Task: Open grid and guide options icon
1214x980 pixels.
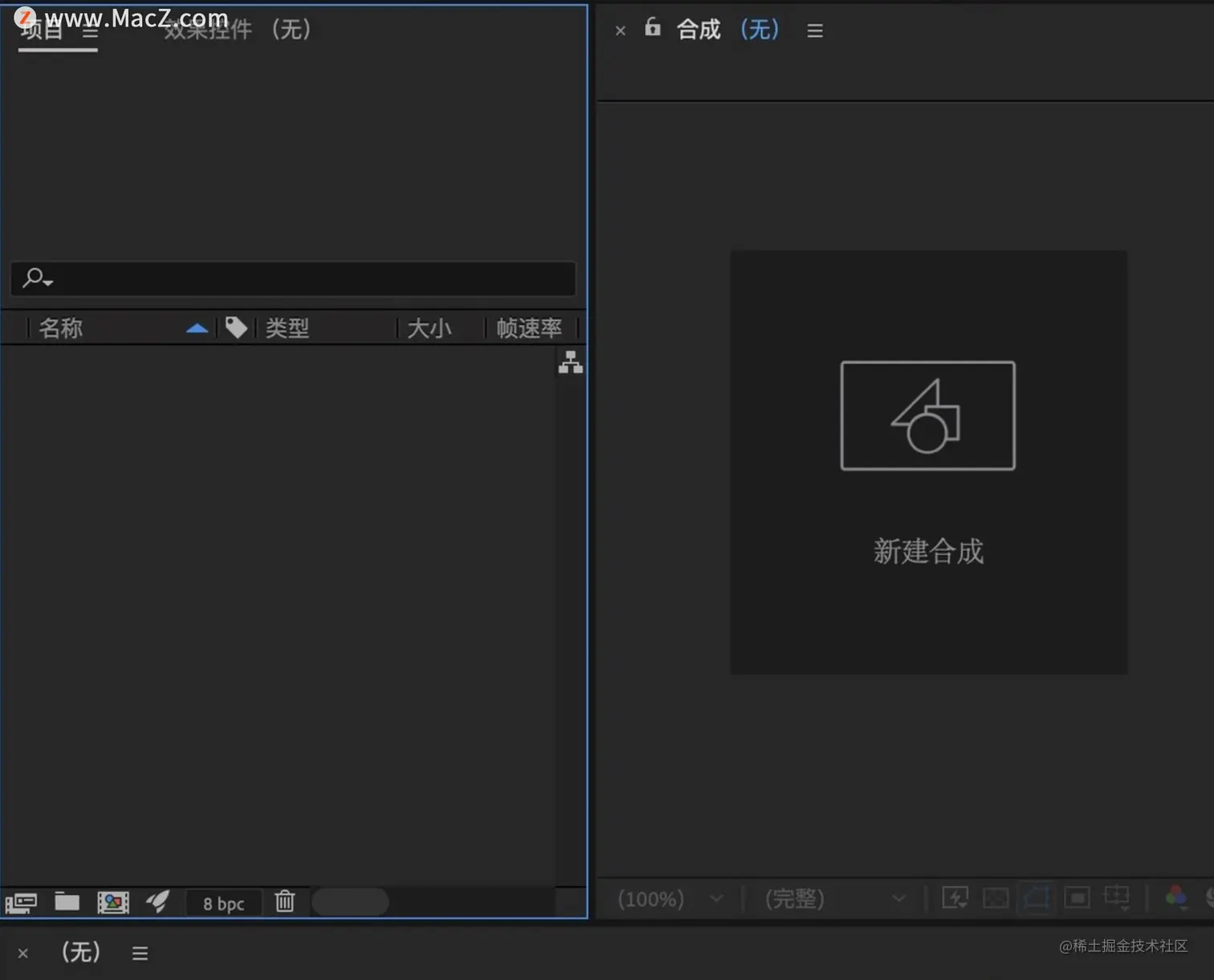Action: (1117, 897)
